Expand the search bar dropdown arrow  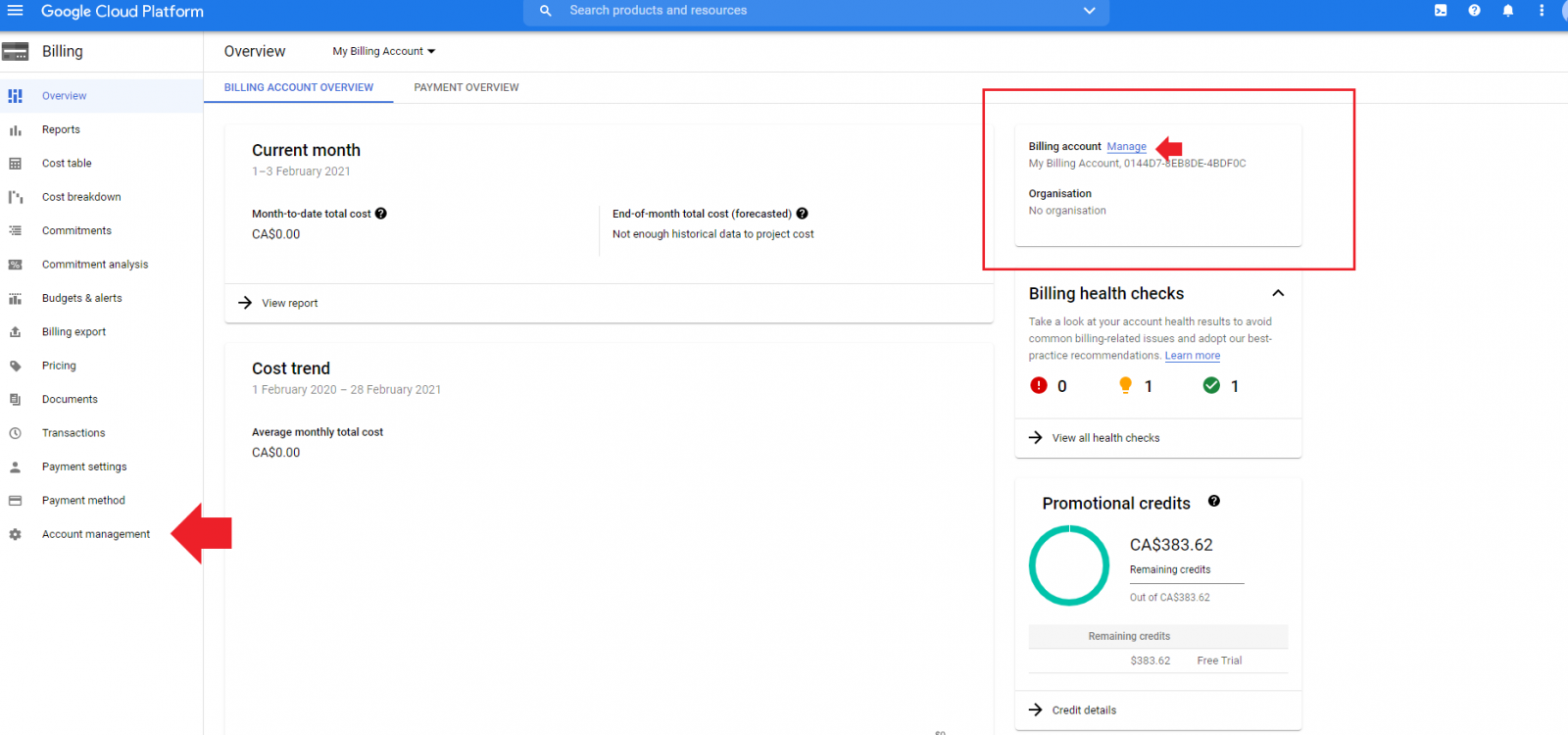pos(1089,11)
